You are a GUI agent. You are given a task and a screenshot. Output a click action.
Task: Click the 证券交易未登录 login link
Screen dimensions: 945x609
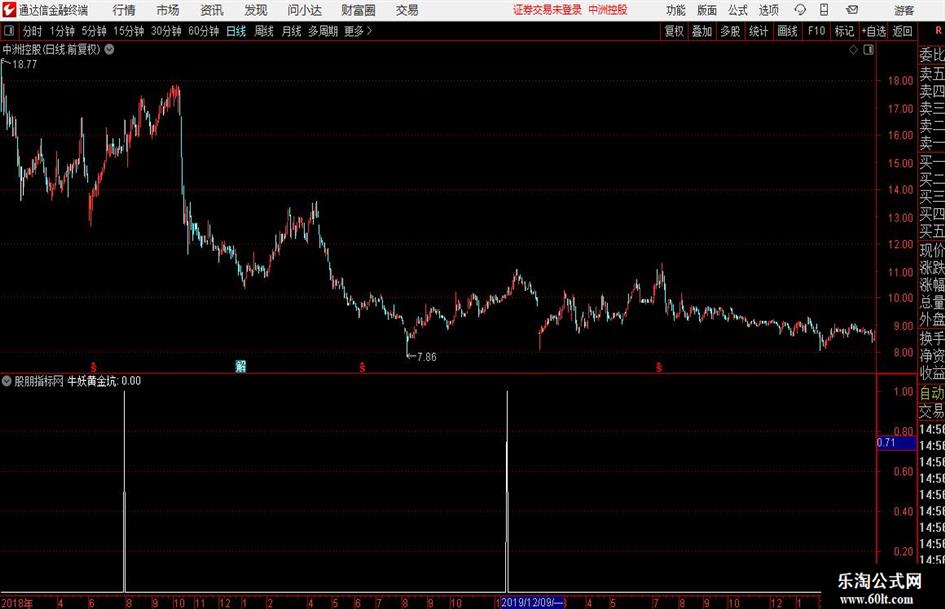coord(547,10)
